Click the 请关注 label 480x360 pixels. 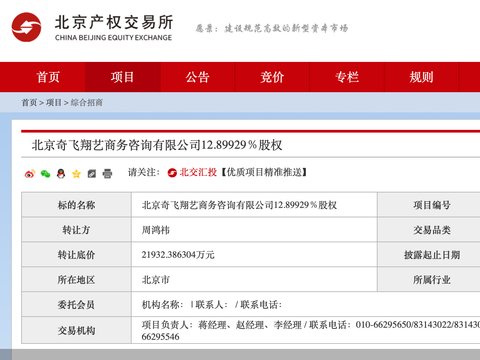click(144, 172)
